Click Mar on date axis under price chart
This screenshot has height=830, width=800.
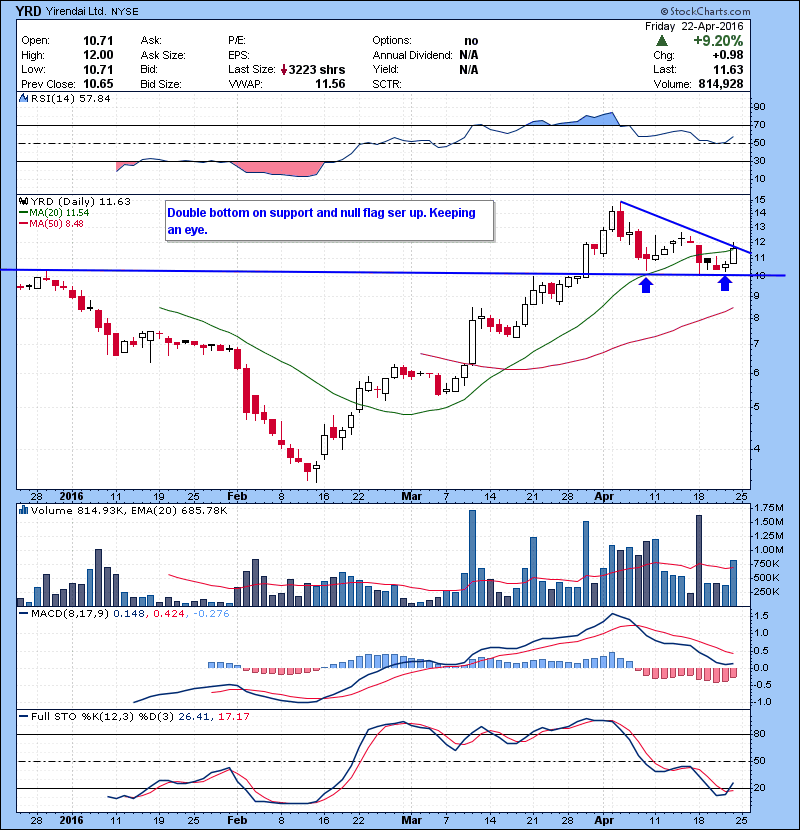[411, 497]
